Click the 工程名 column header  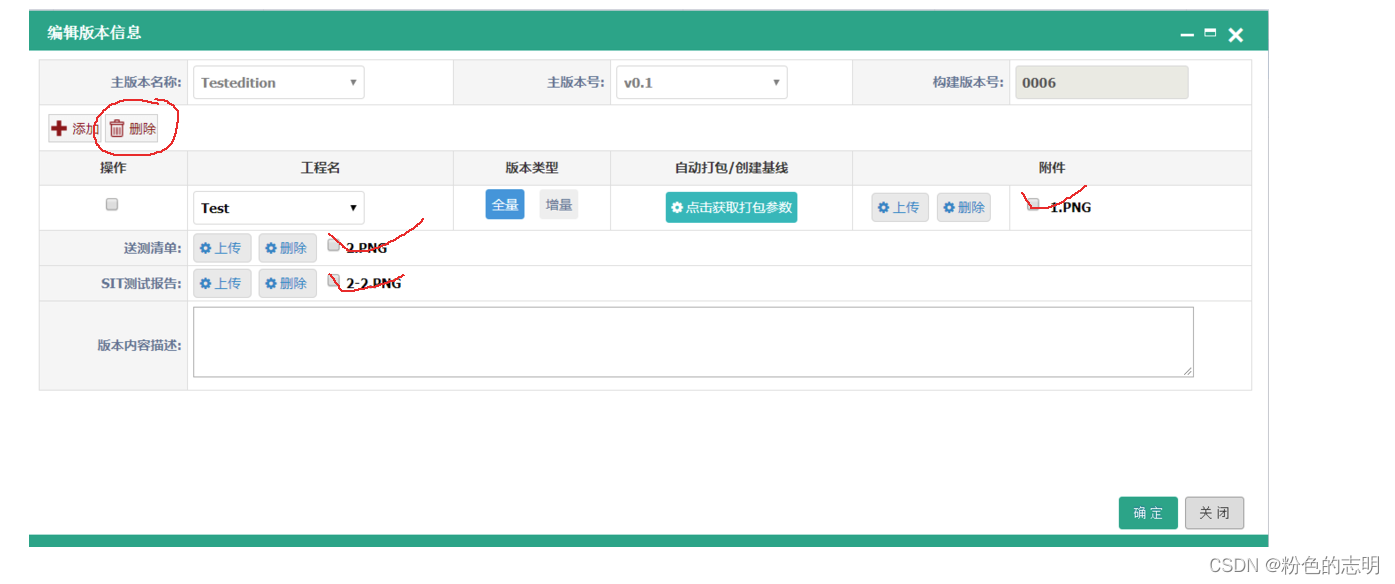coord(320,168)
